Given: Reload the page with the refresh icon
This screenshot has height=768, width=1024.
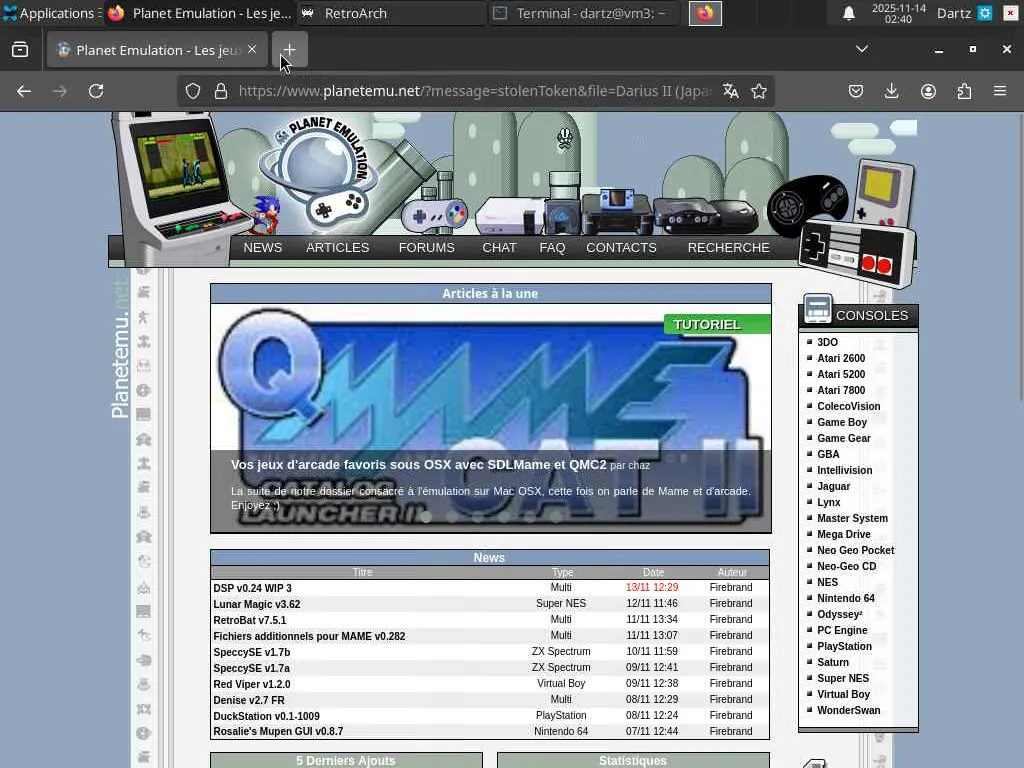Looking at the screenshot, I should (96, 91).
